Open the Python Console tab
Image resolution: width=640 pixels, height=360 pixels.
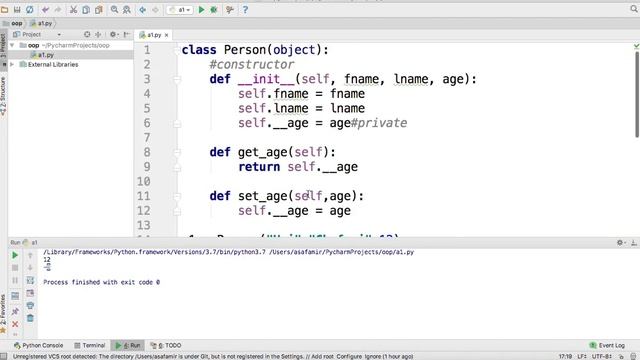coord(38,345)
